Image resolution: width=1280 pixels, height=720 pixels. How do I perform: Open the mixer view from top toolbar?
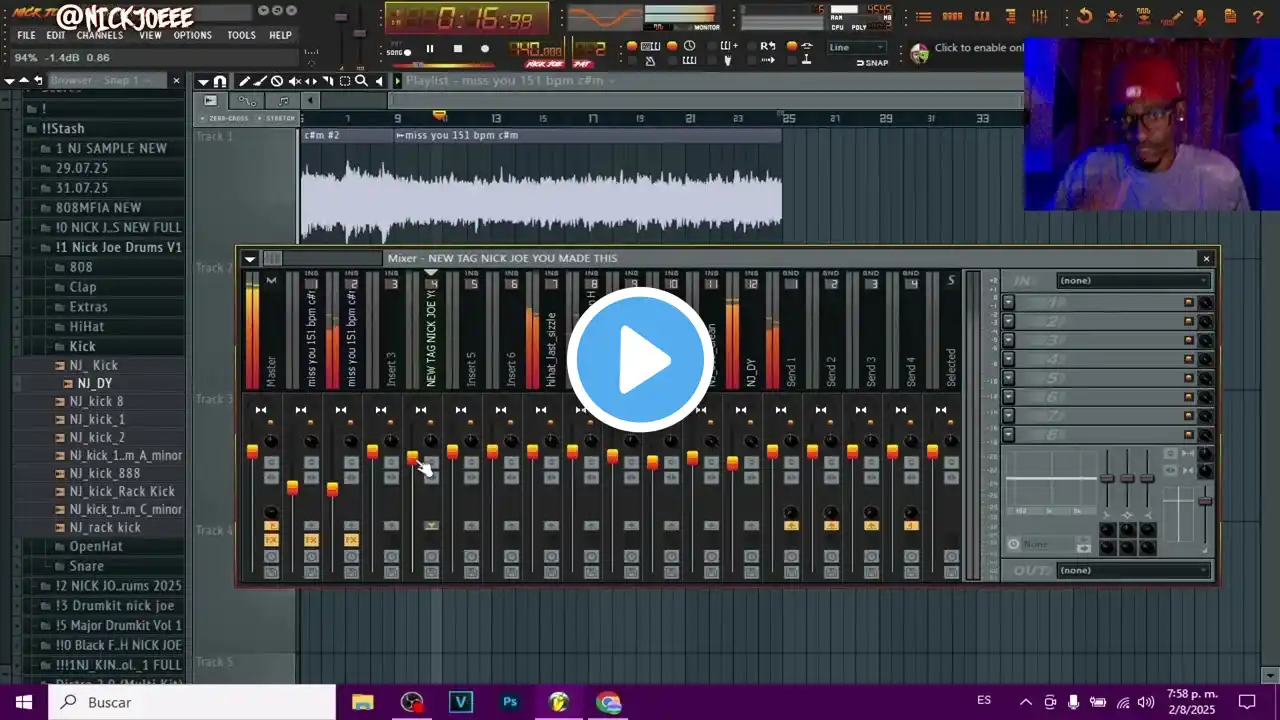point(1039,17)
